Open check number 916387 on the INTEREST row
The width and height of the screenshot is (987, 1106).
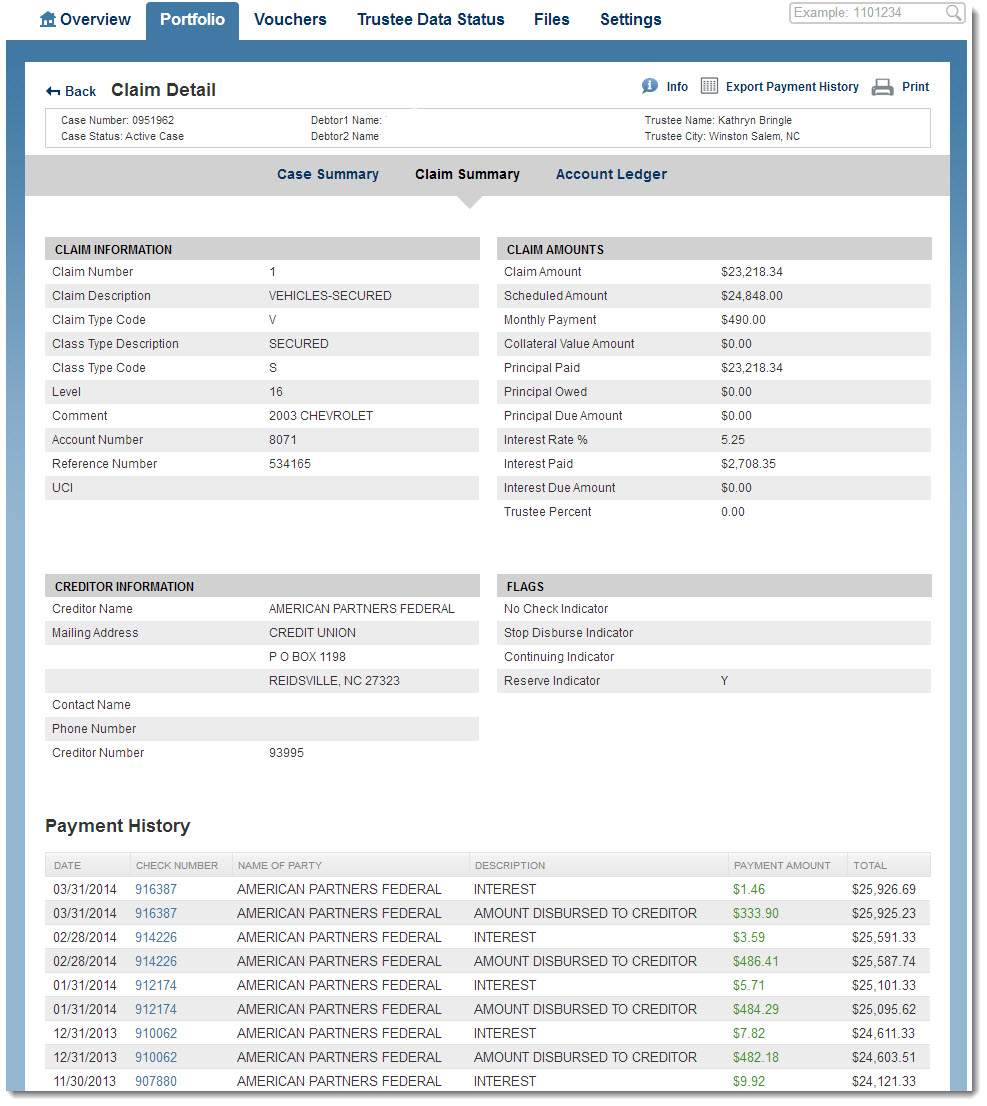click(156, 889)
